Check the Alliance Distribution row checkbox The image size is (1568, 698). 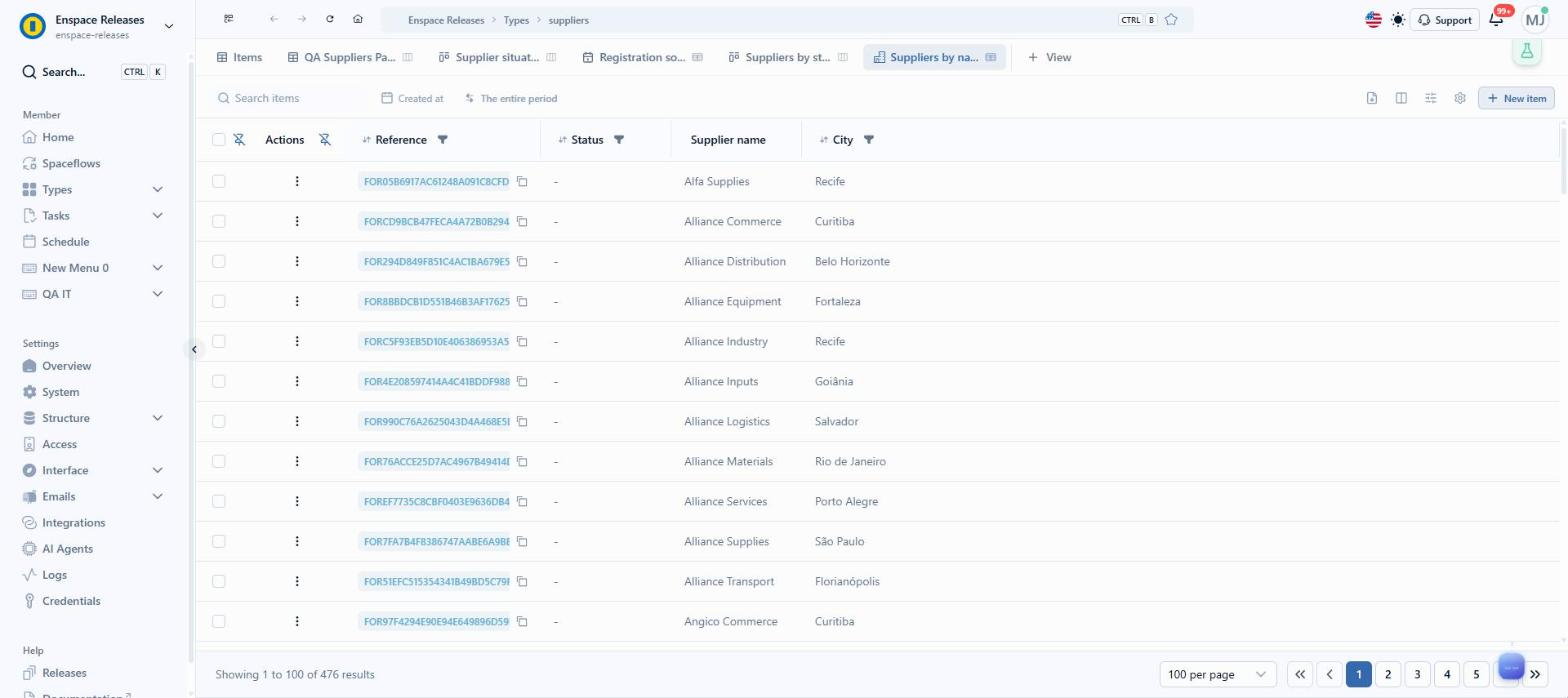tap(219, 261)
